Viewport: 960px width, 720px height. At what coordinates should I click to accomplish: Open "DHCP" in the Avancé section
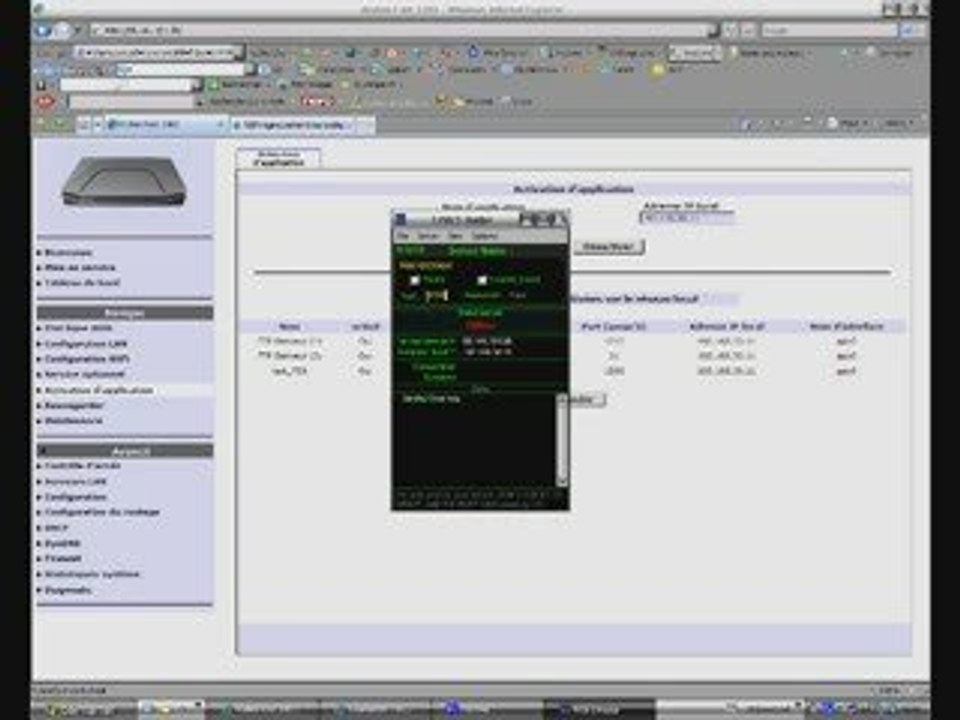tap(56, 528)
